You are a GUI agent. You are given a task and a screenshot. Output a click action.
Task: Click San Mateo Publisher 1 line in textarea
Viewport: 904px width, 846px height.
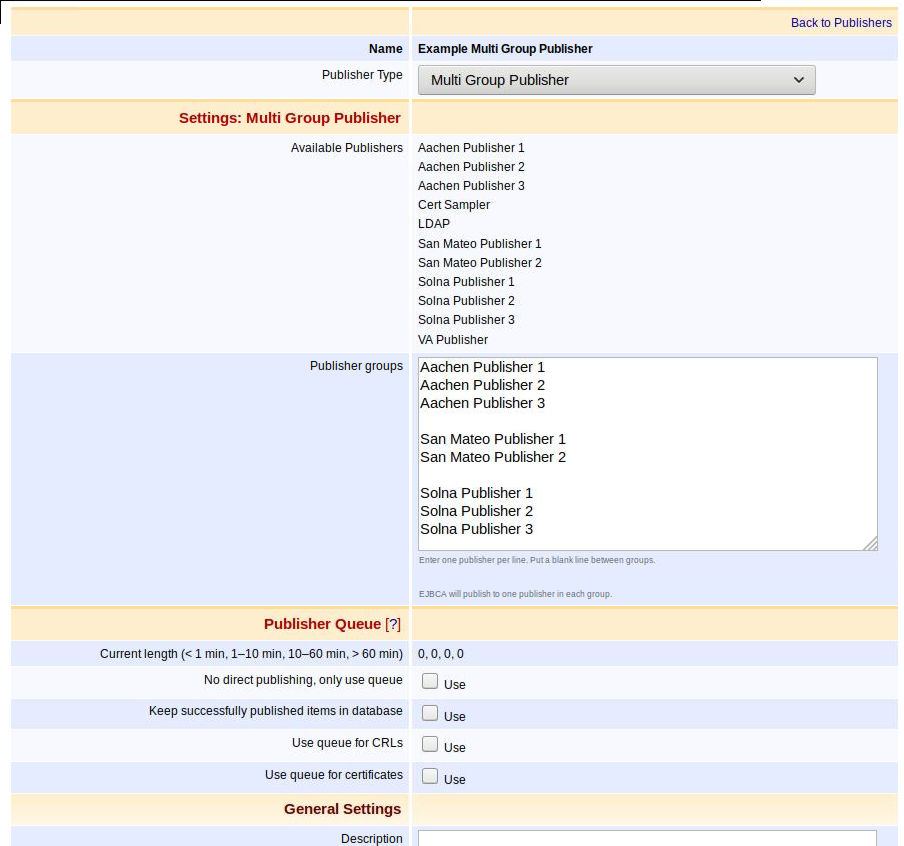tap(492, 439)
